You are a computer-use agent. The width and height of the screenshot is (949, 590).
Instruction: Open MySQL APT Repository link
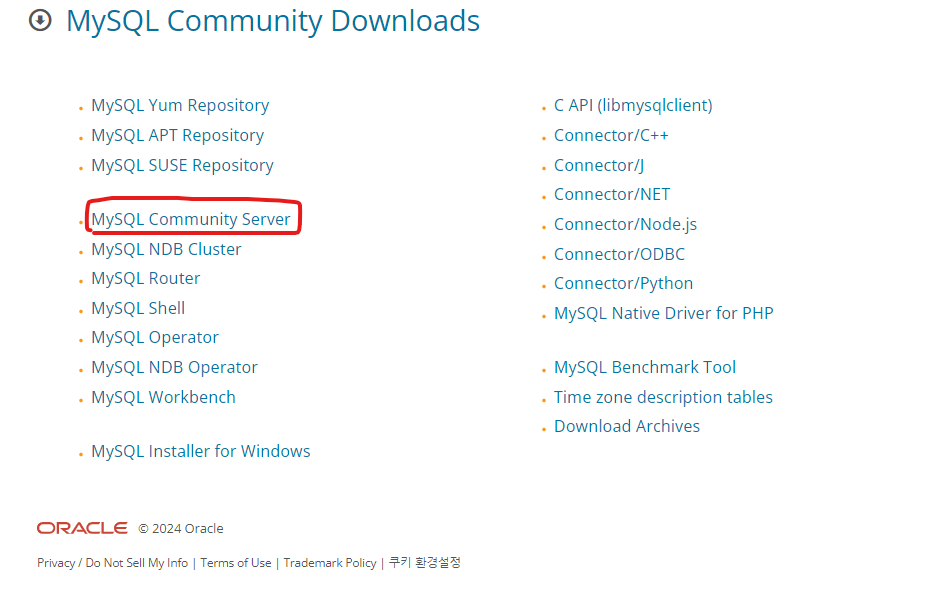[x=177, y=136]
